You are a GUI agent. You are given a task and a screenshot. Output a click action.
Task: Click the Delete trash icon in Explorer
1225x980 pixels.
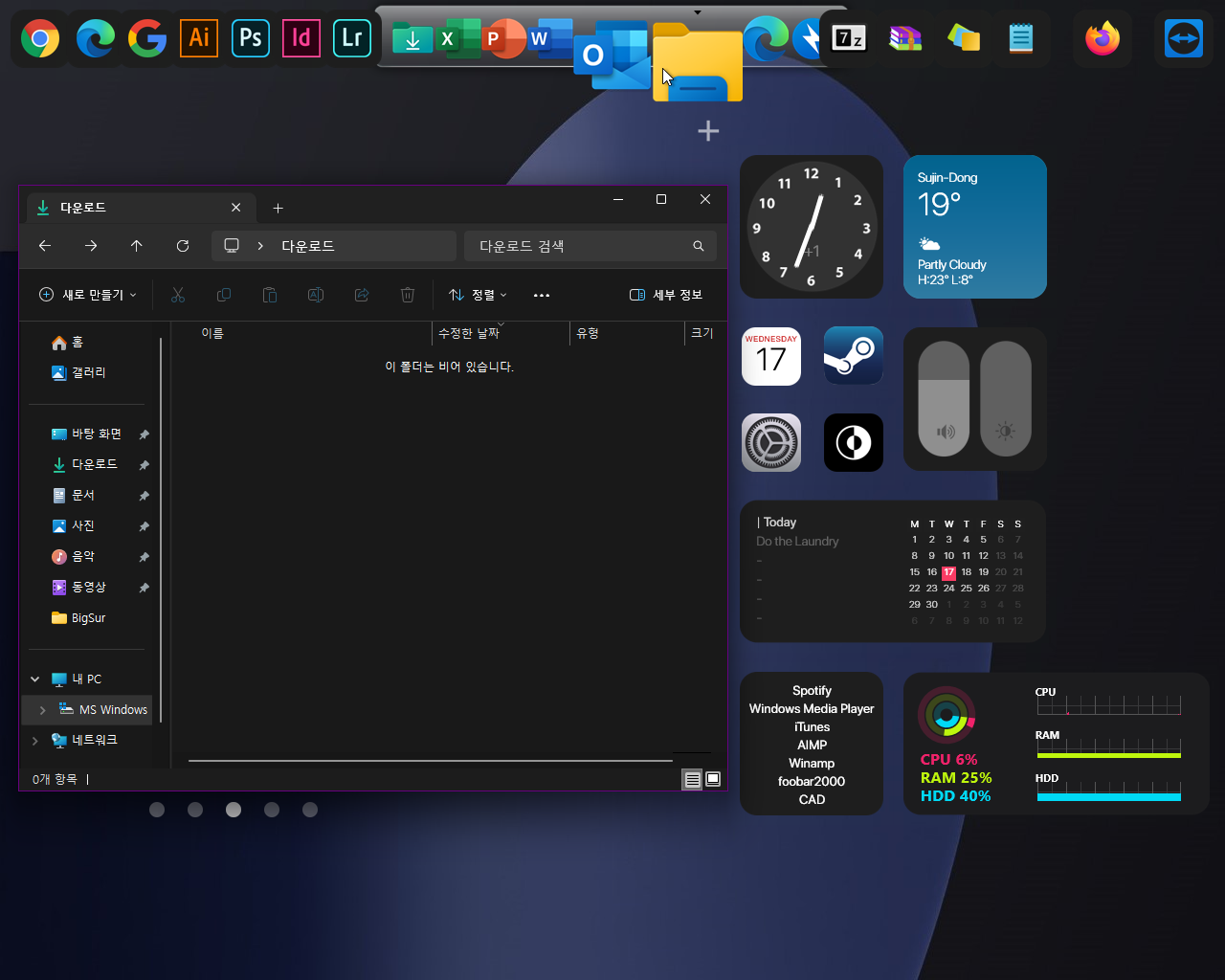pos(408,295)
